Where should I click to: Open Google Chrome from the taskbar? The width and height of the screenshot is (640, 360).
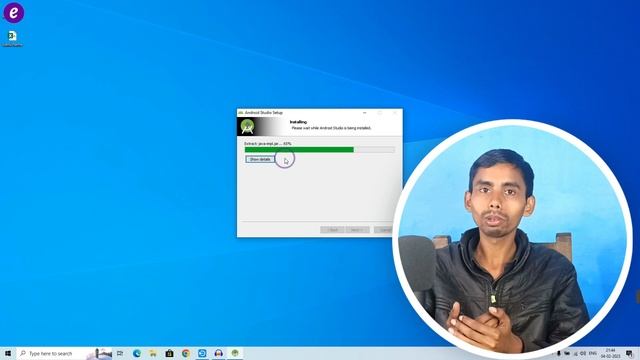coord(186,353)
